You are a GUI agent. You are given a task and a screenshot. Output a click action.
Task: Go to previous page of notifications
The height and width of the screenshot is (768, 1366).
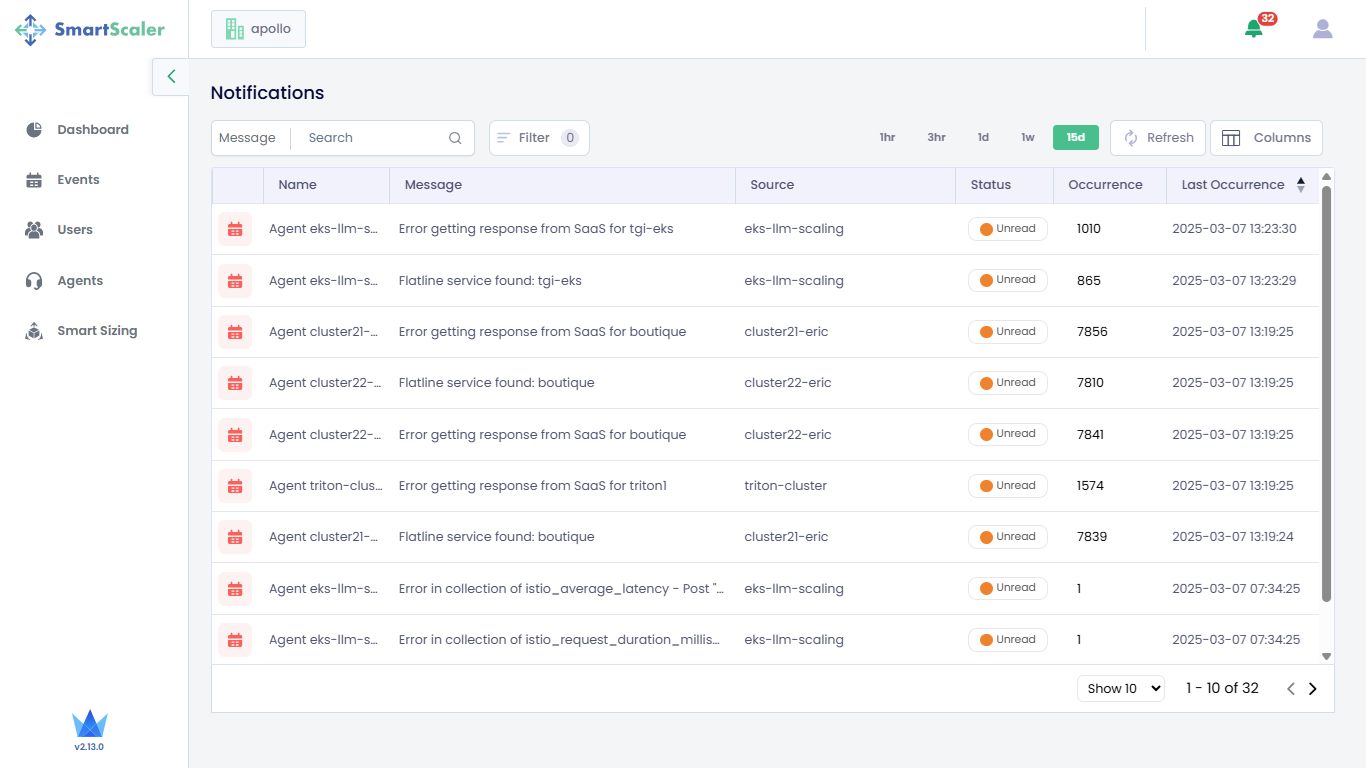coord(1291,689)
